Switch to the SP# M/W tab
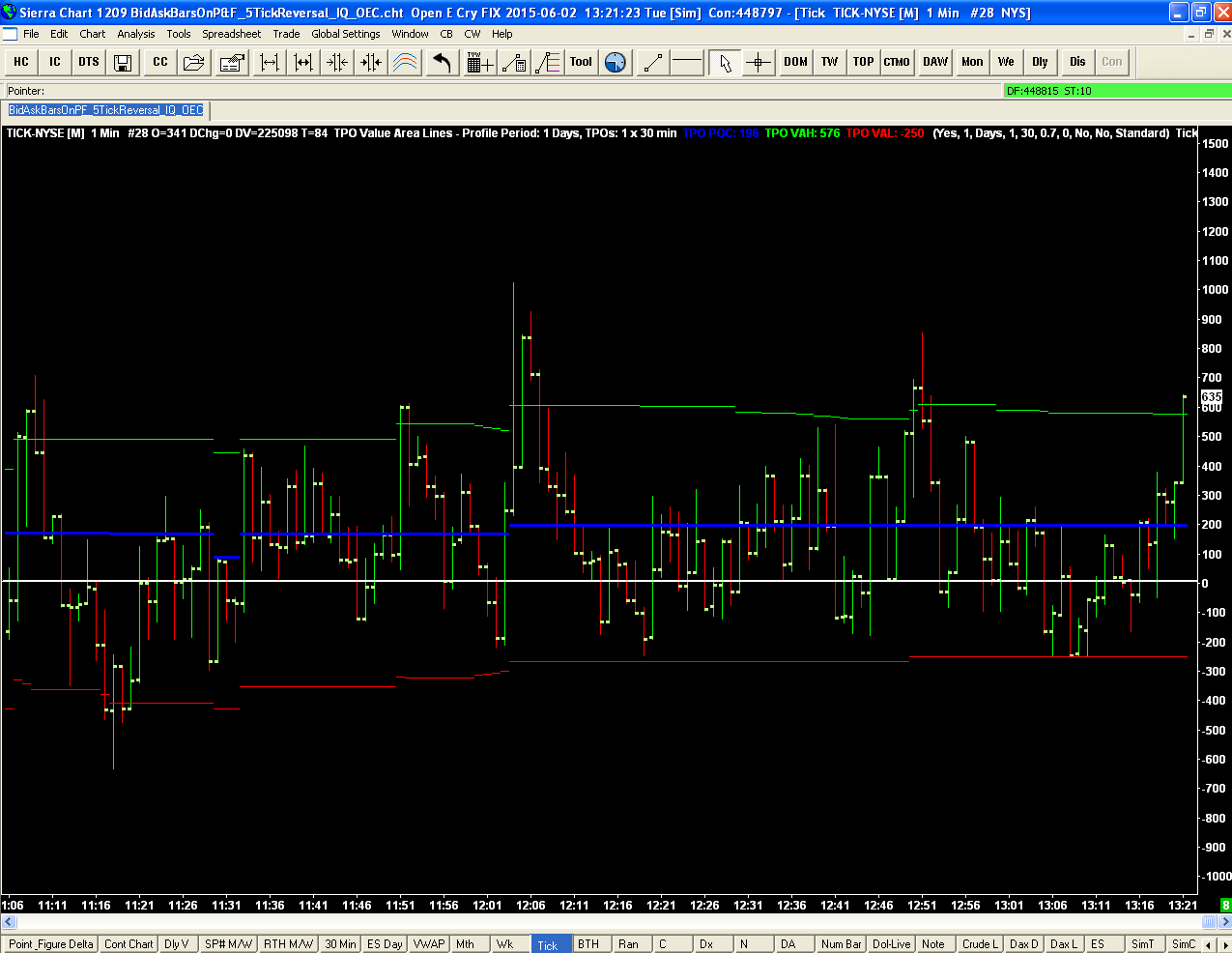This screenshot has height=953, width=1232. 229,944
